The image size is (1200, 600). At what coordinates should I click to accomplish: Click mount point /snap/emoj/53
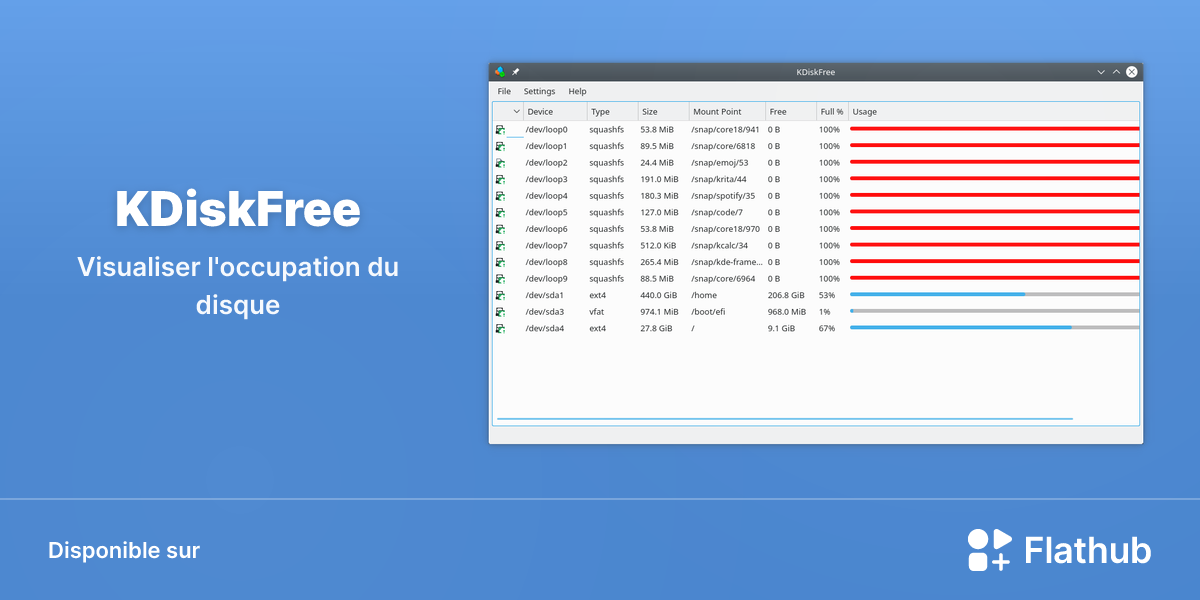coord(720,163)
